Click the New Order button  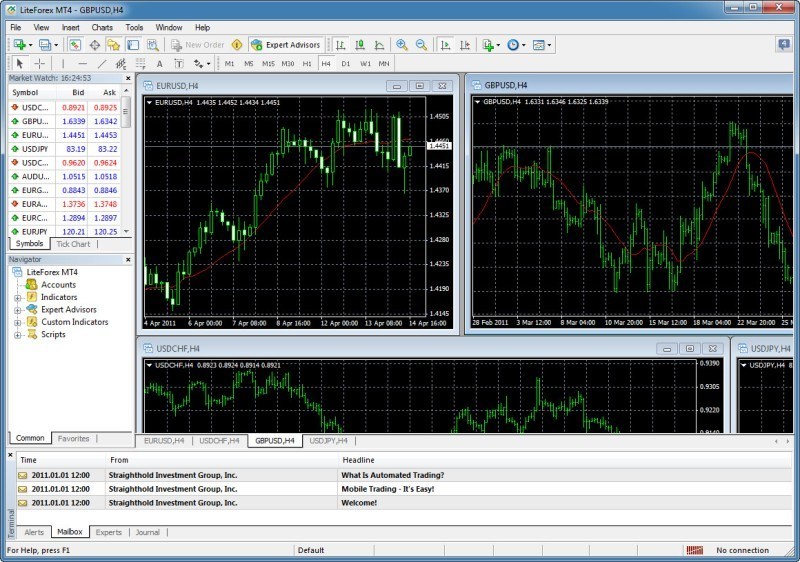click(x=198, y=45)
